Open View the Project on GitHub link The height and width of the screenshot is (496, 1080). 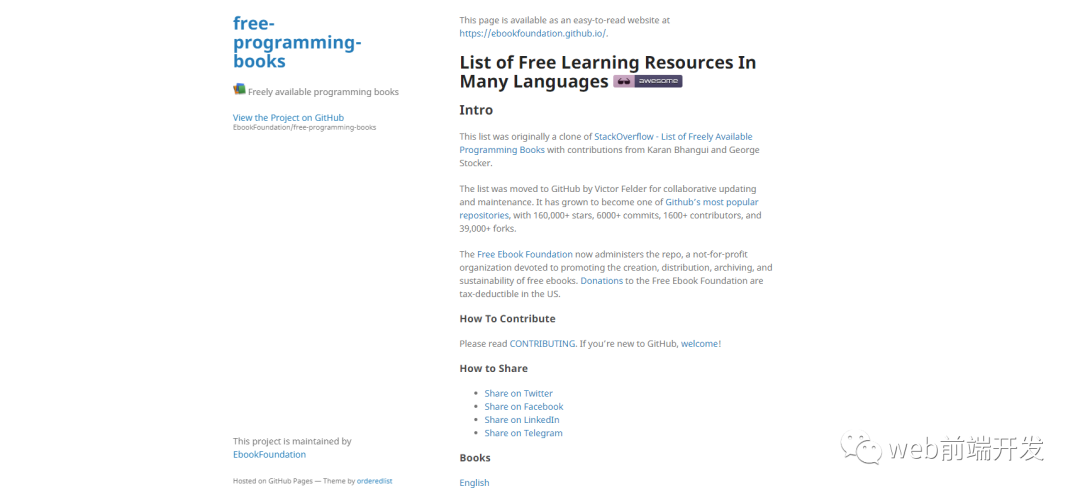coord(288,118)
